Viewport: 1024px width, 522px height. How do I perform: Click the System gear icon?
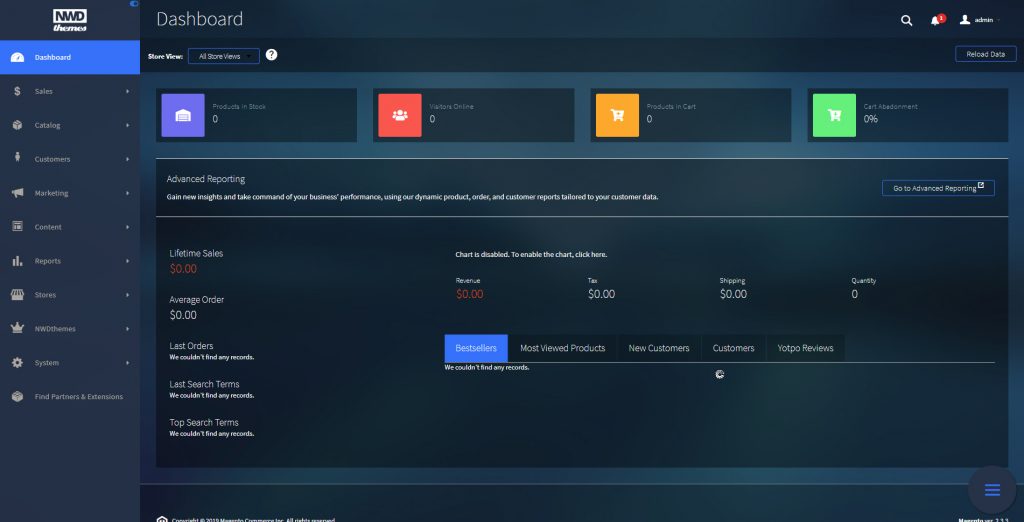click(18, 363)
